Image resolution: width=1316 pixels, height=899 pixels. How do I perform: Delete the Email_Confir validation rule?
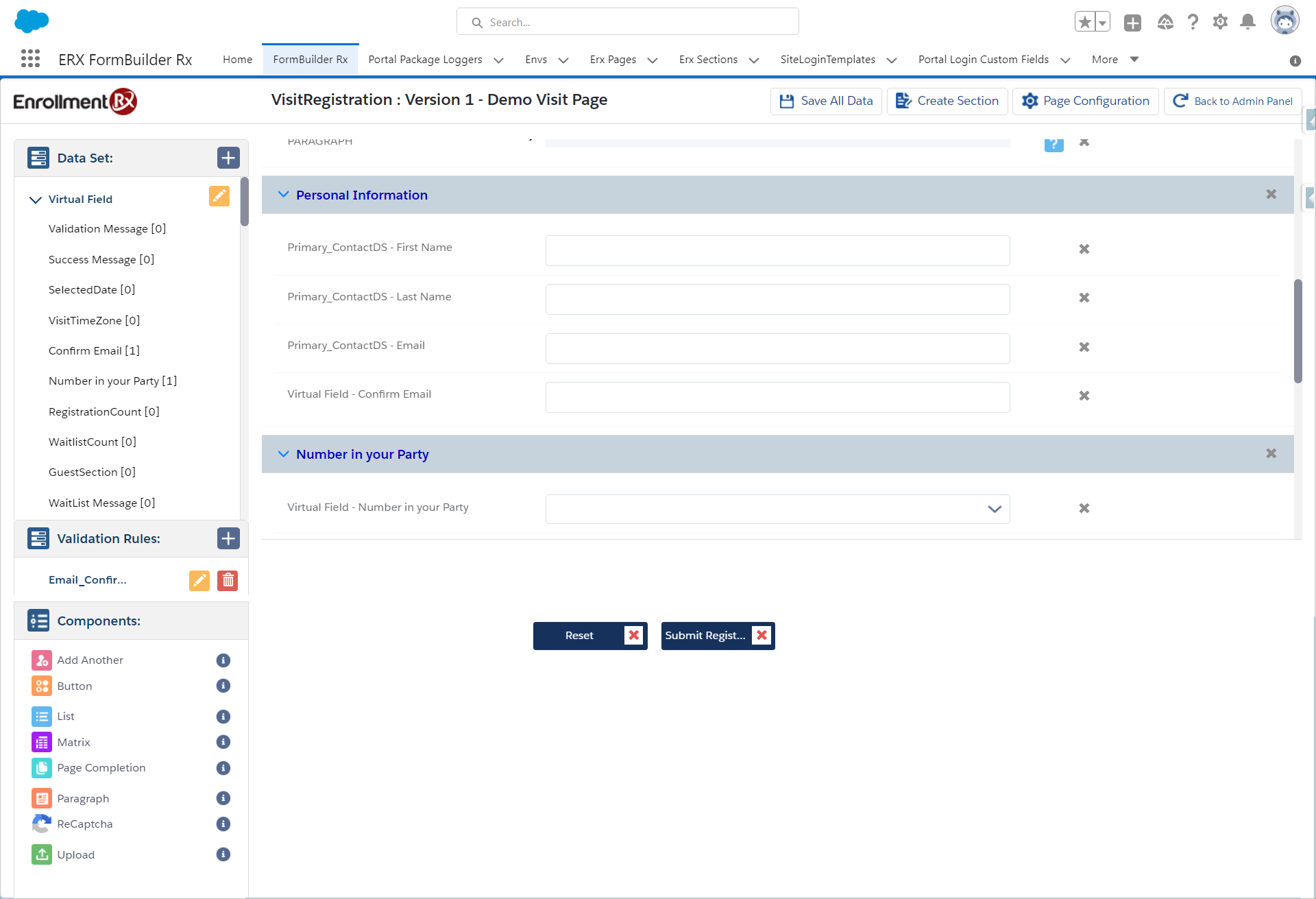pos(228,581)
